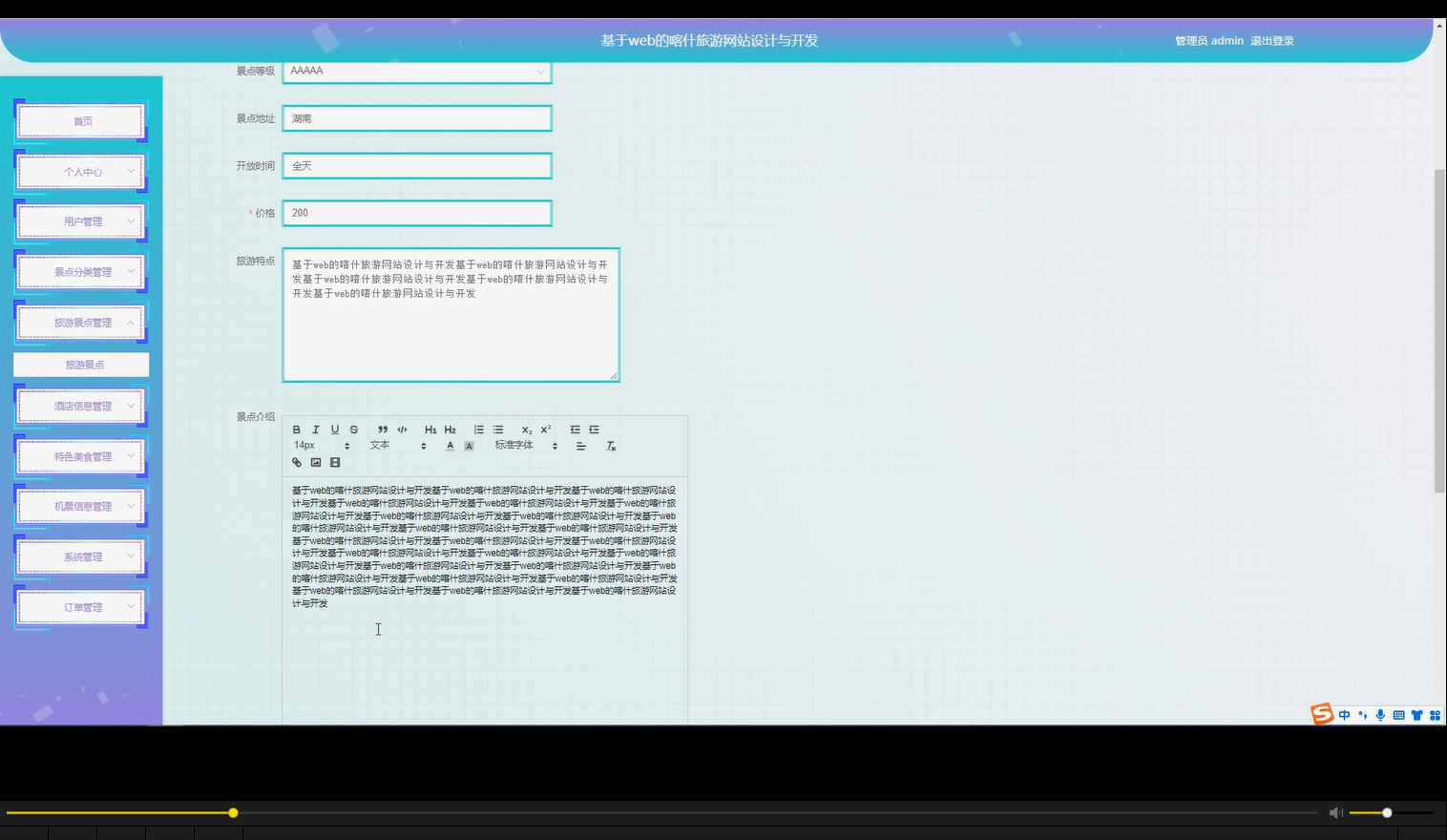Collapse the 旅游景点管理 sidebar menu

[82, 323]
